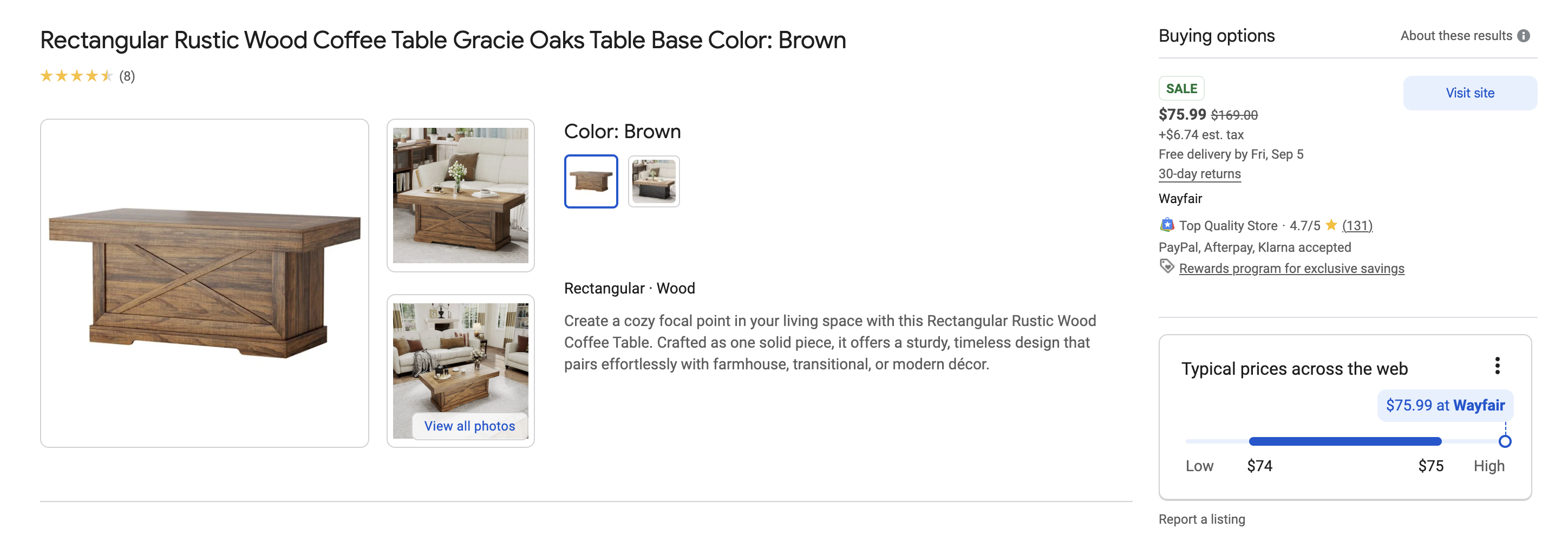Click the $75.99 at Wayfair price label
The height and width of the screenshot is (534, 1568).
[x=1445, y=406]
